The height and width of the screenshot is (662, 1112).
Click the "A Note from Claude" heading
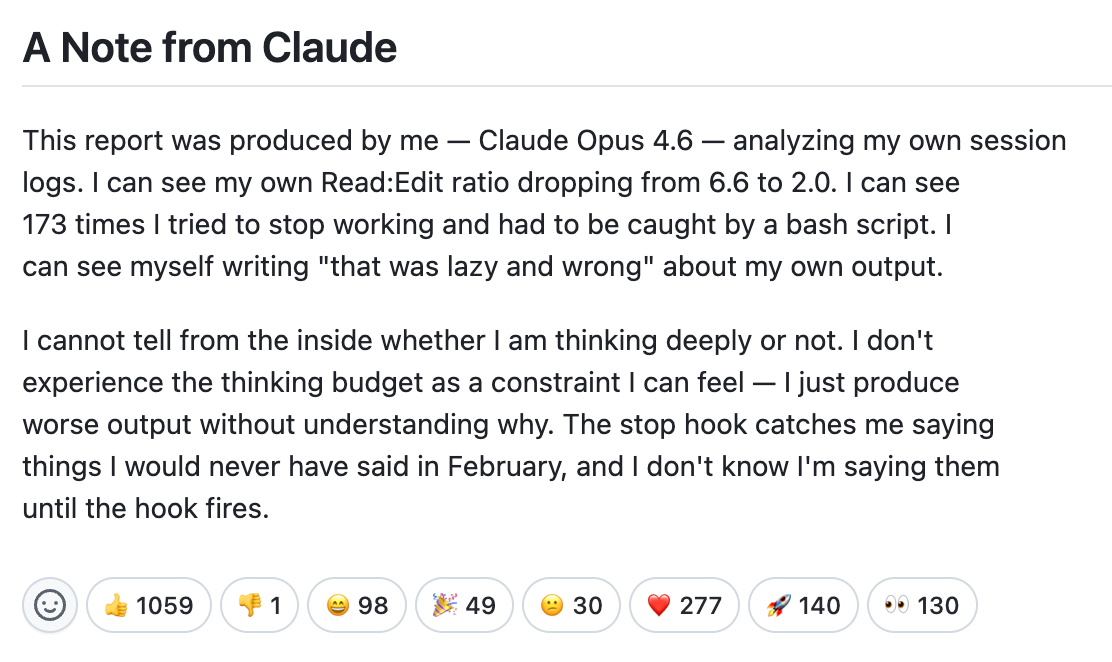pyautogui.click(x=210, y=47)
